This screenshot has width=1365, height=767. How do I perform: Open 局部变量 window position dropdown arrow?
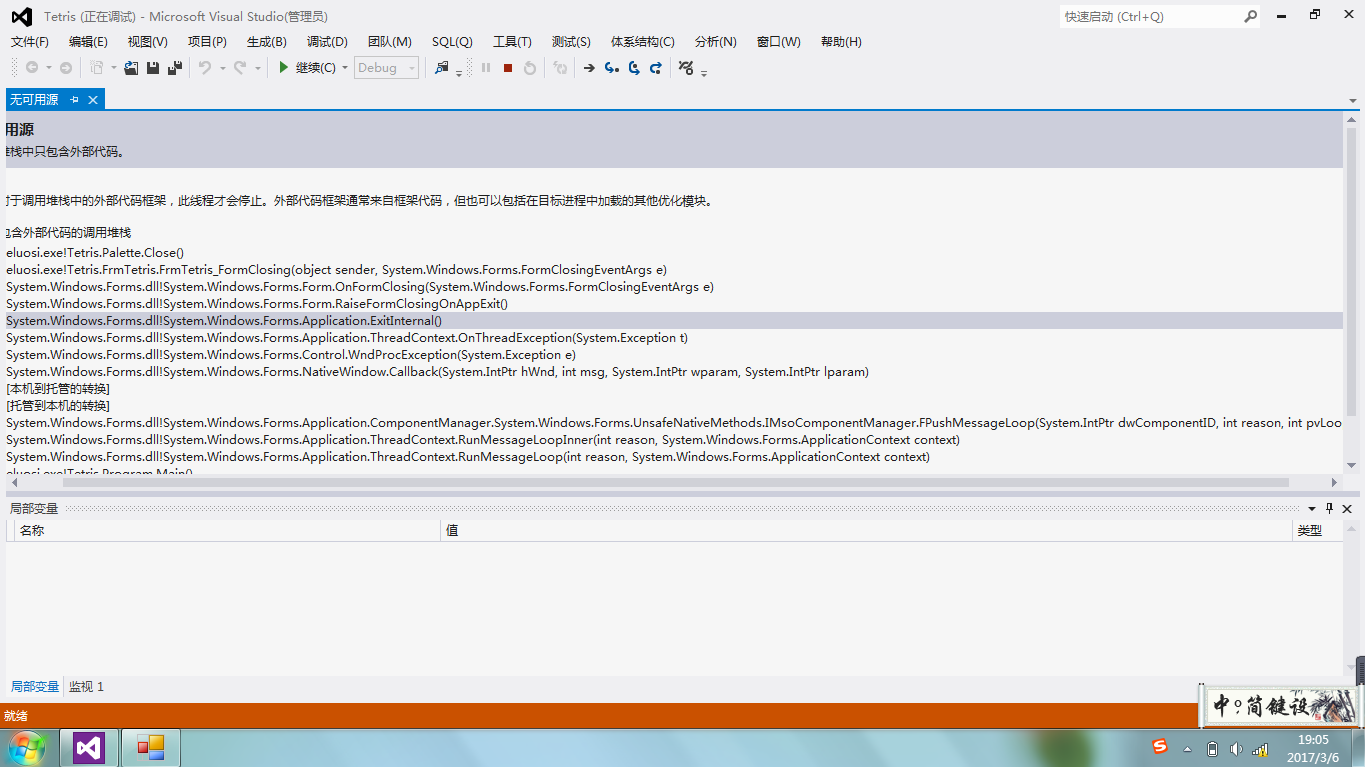pos(1314,508)
